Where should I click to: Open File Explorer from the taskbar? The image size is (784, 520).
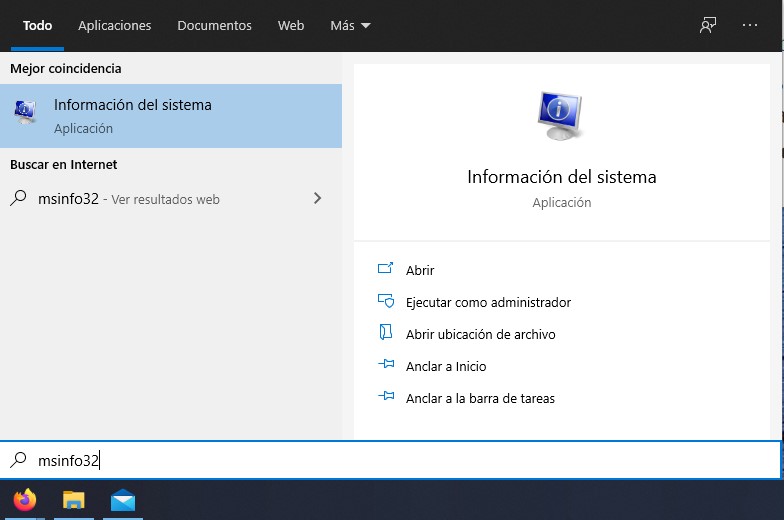[74, 500]
